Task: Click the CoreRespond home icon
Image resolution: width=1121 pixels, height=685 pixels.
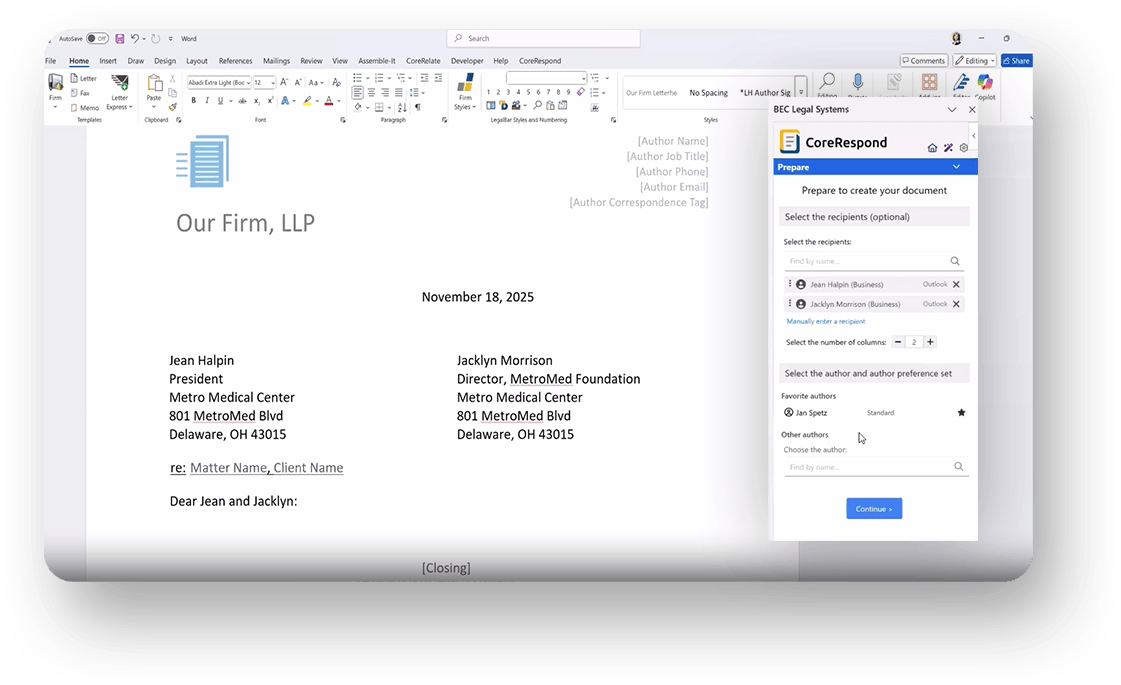Action: [932, 148]
